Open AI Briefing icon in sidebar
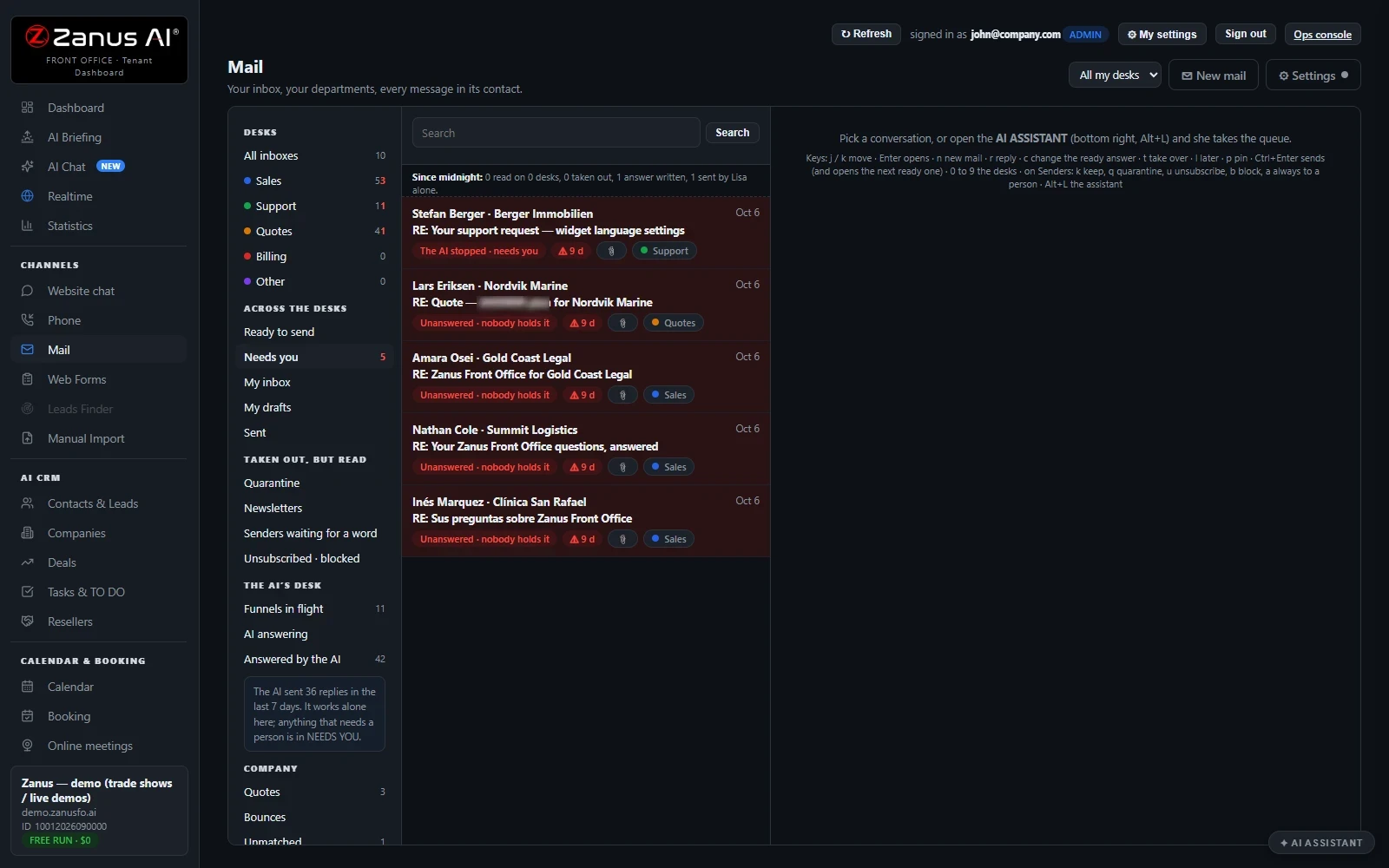Image resolution: width=1389 pixels, height=868 pixels. tap(27, 137)
